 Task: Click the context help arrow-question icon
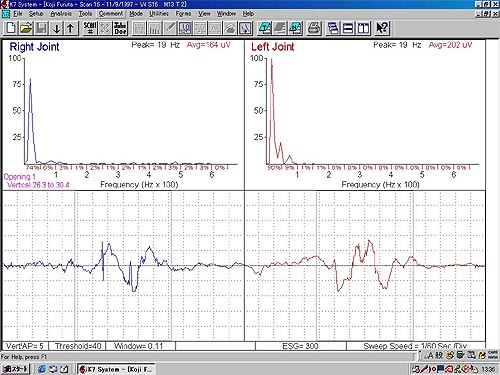click(382, 28)
